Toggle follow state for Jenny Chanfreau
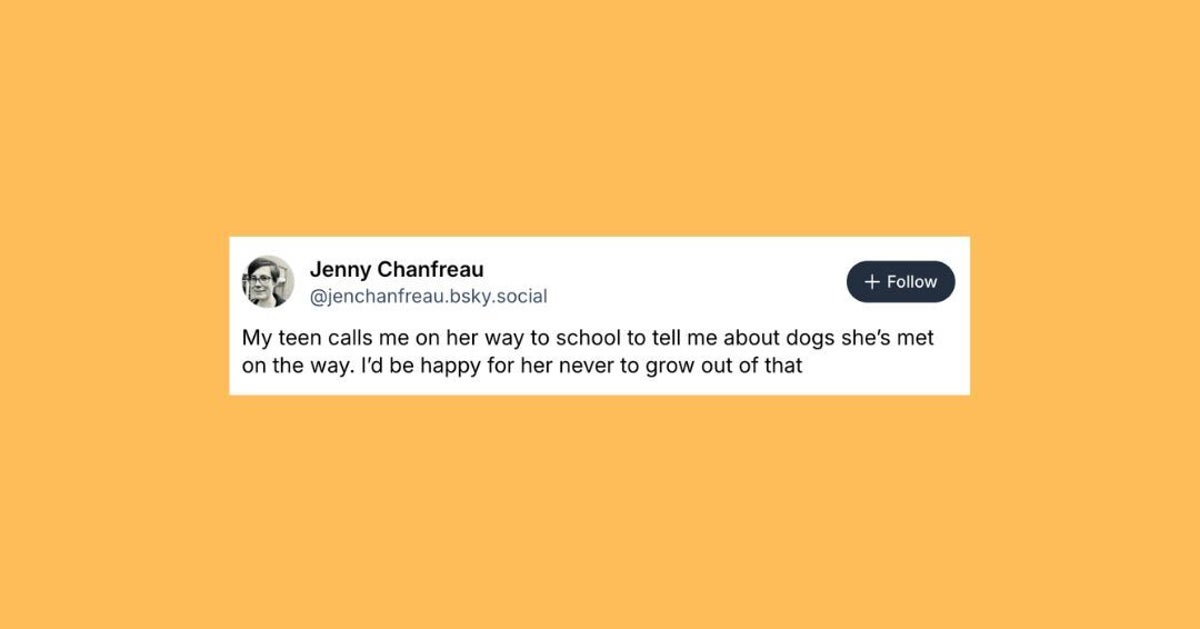 [x=900, y=281]
